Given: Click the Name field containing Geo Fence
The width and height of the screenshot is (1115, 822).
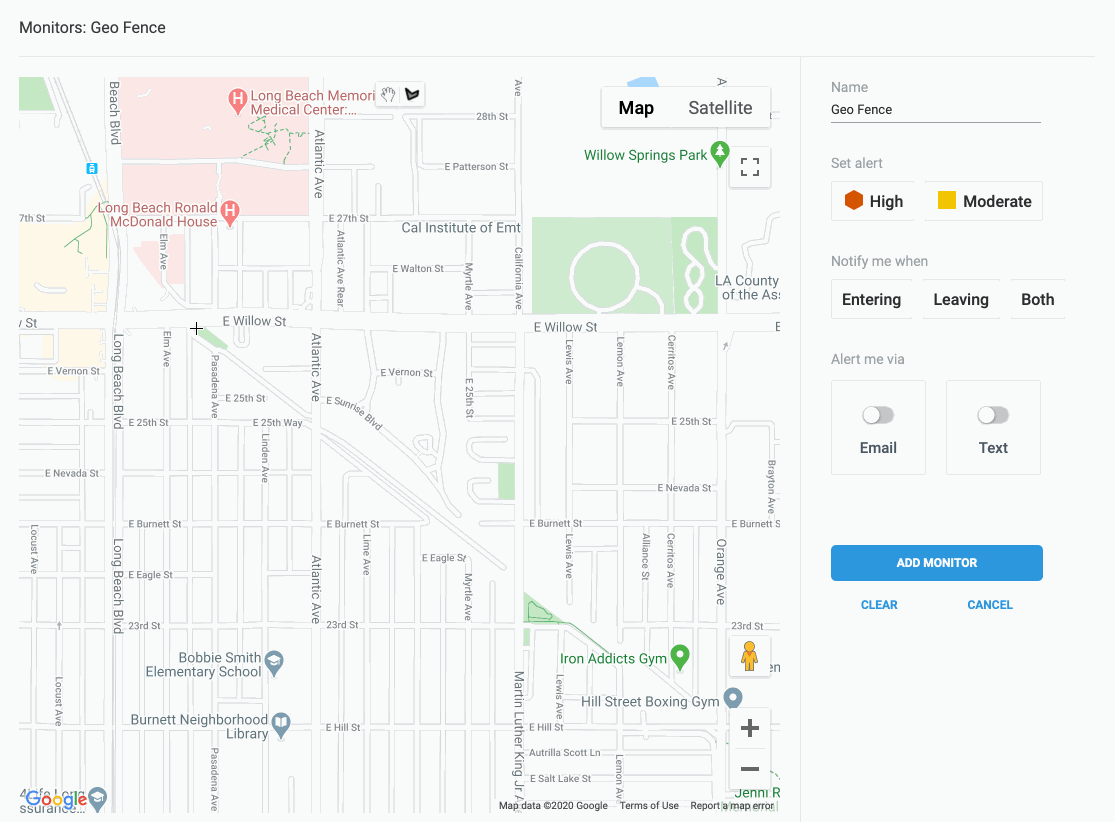Looking at the screenshot, I should click(935, 109).
